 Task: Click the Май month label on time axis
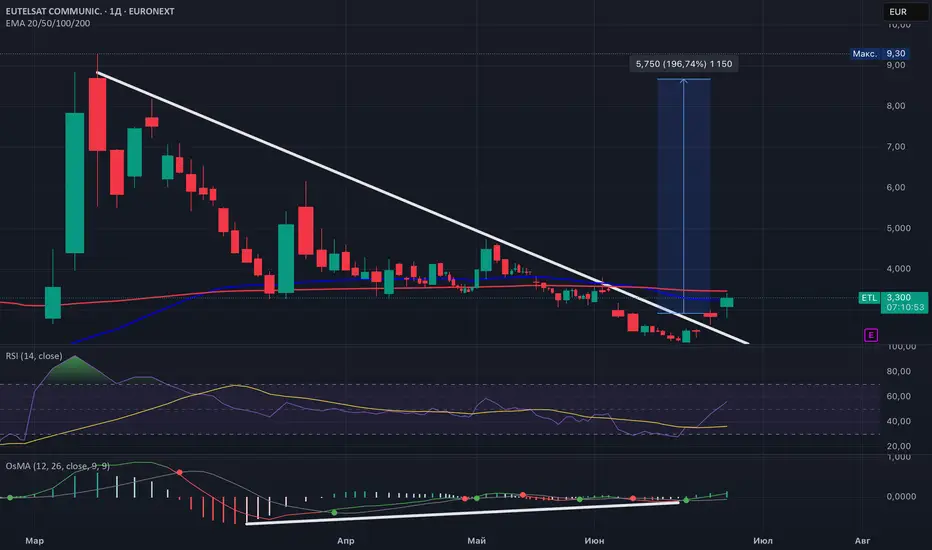477,540
